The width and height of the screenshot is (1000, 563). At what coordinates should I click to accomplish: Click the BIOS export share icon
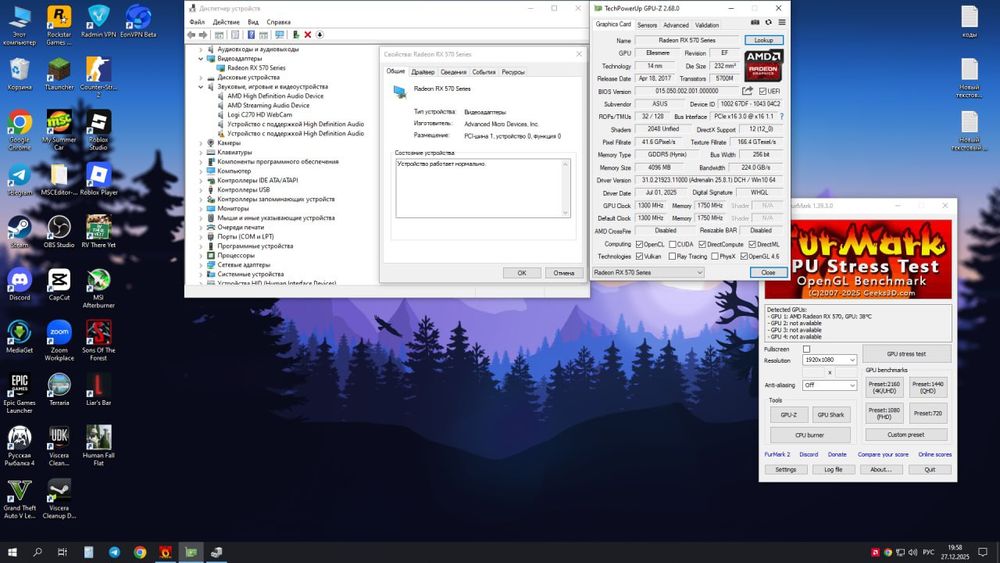[746, 91]
